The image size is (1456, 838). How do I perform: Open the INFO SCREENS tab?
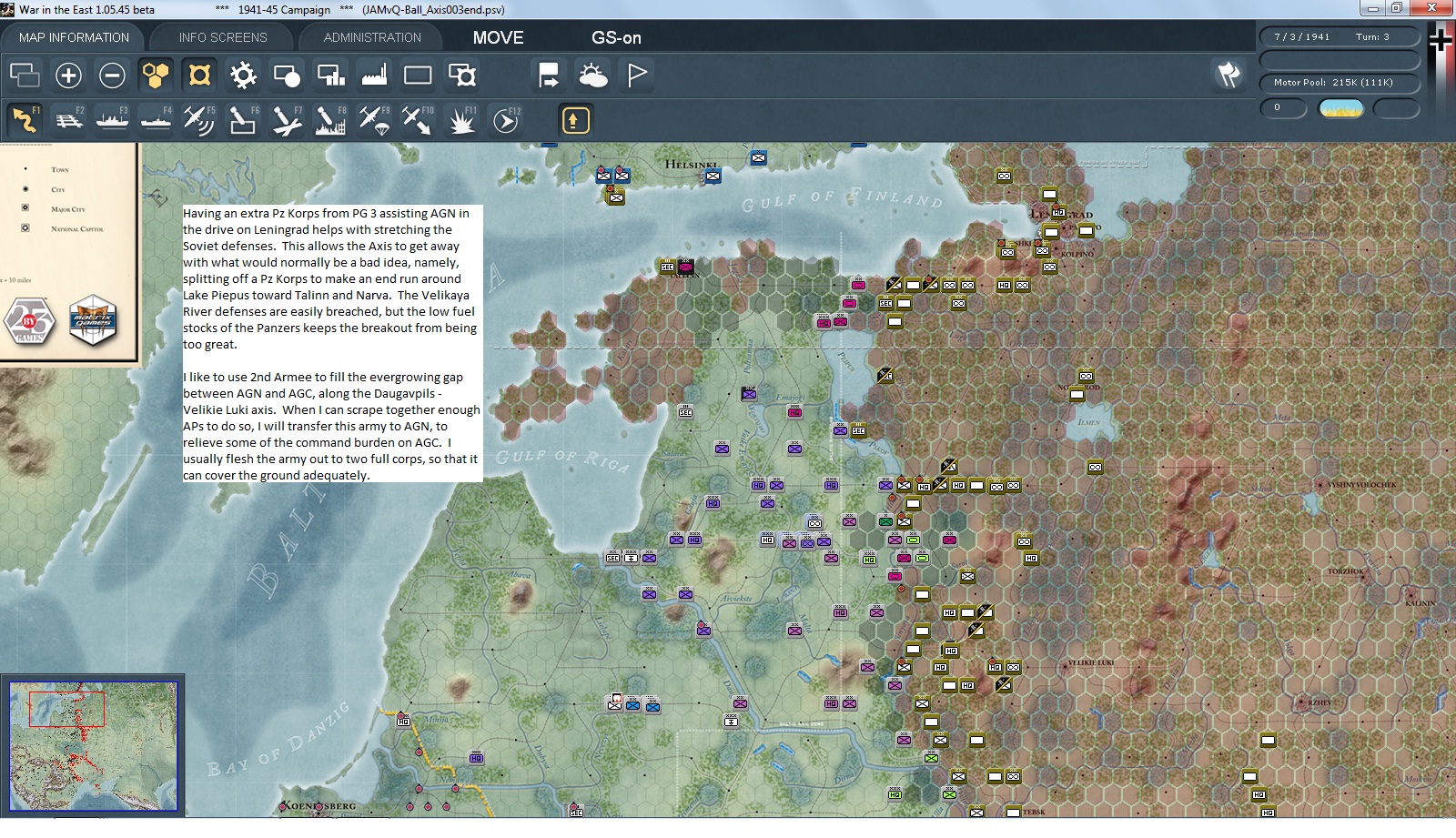tap(223, 37)
